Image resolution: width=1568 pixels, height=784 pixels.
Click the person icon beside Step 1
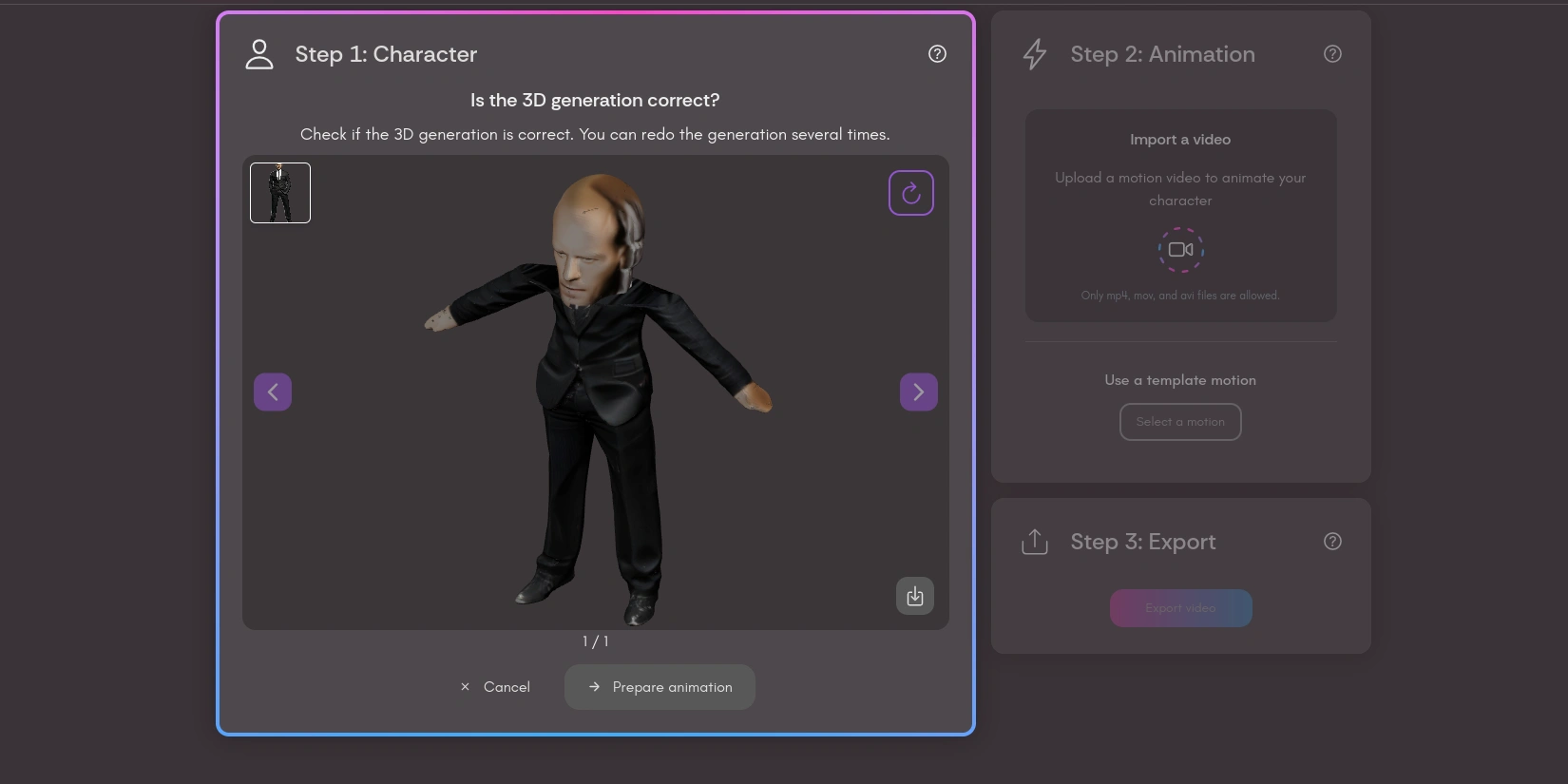(x=259, y=54)
